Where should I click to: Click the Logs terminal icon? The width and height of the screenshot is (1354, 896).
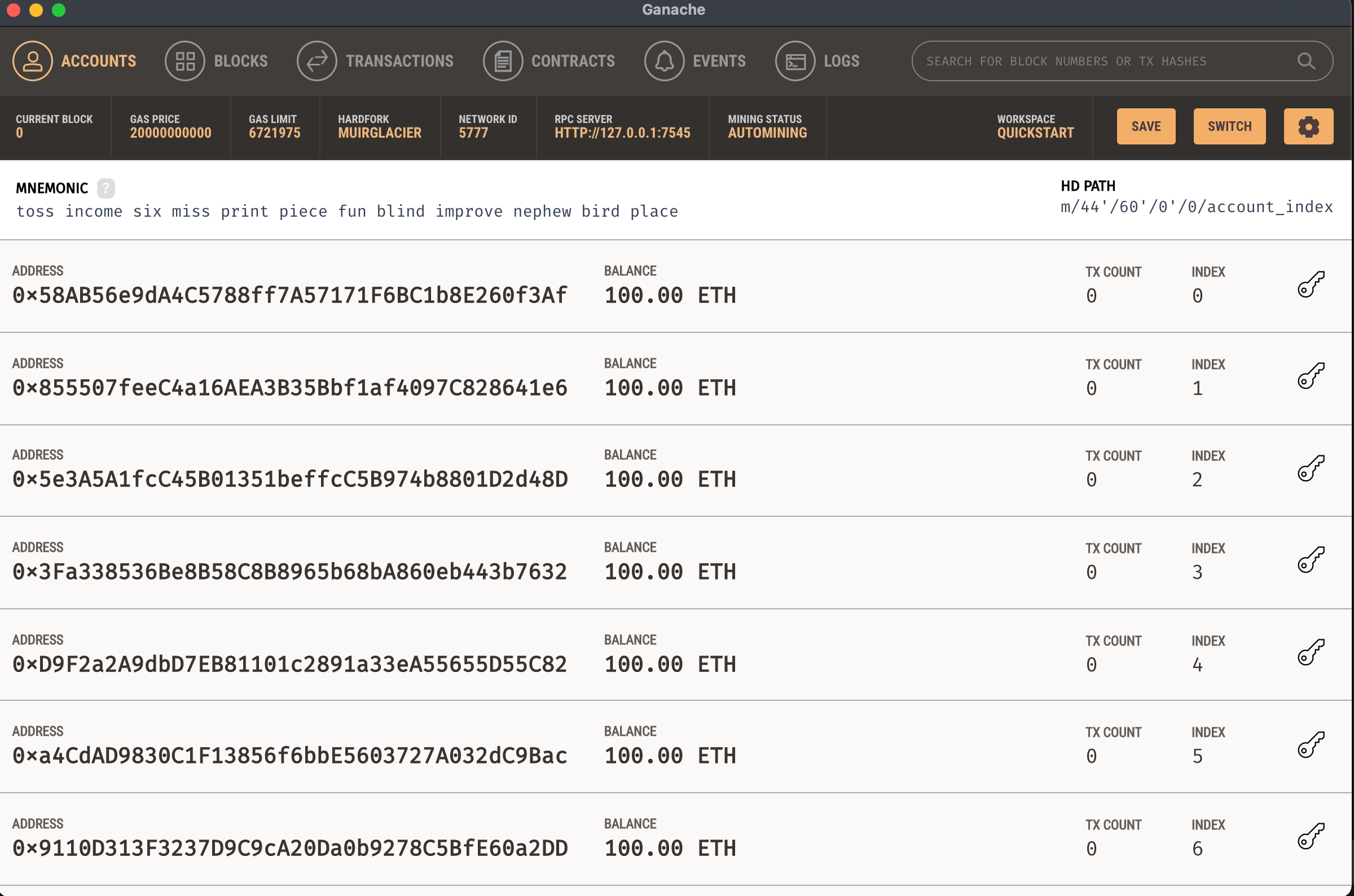pos(795,61)
